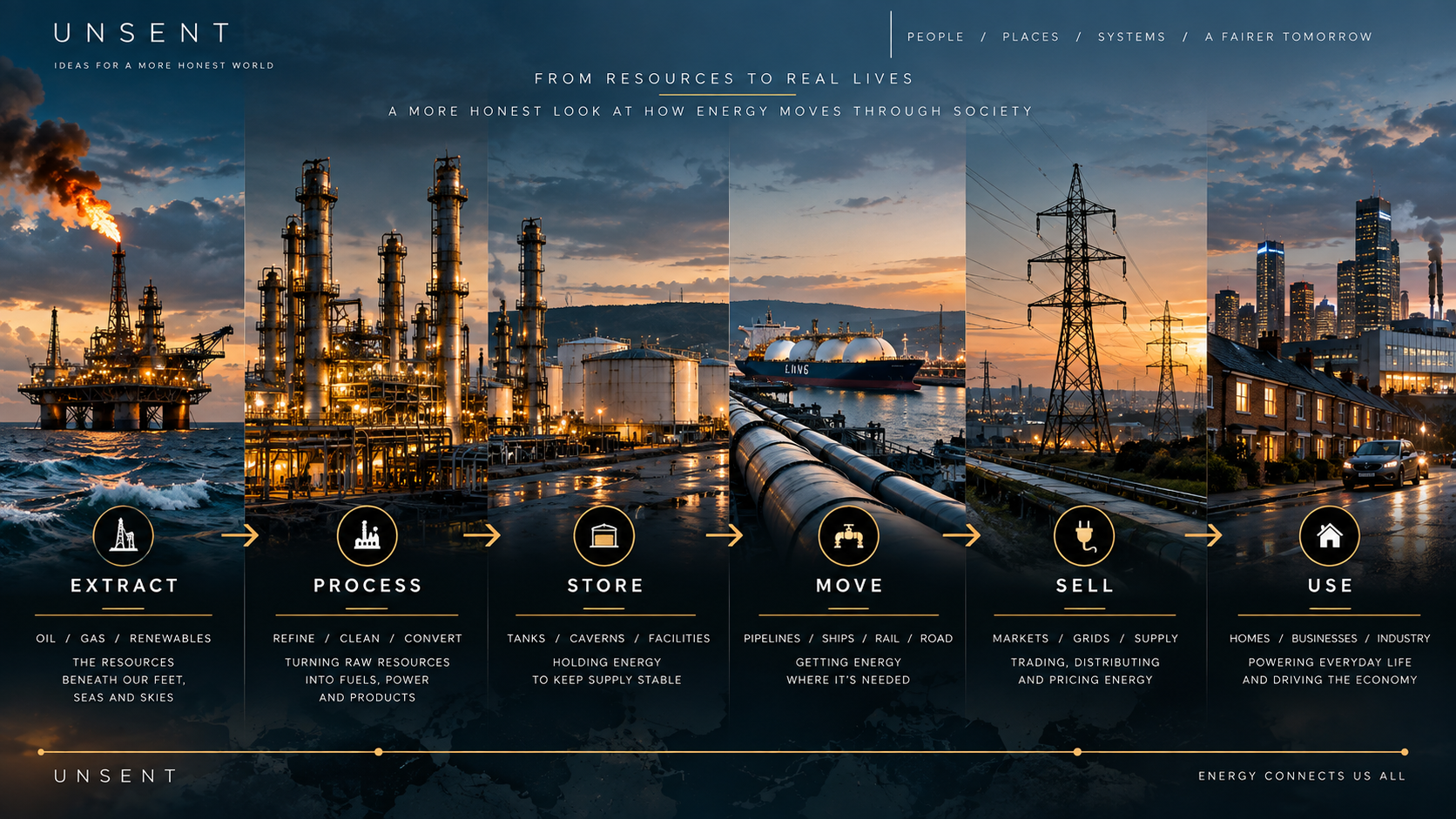Click 'IDEAS FOR A MORE HONEST WORLD' tagline
Image resolution: width=1456 pixels, height=819 pixels.
pyautogui.click(x=165, y=65)
